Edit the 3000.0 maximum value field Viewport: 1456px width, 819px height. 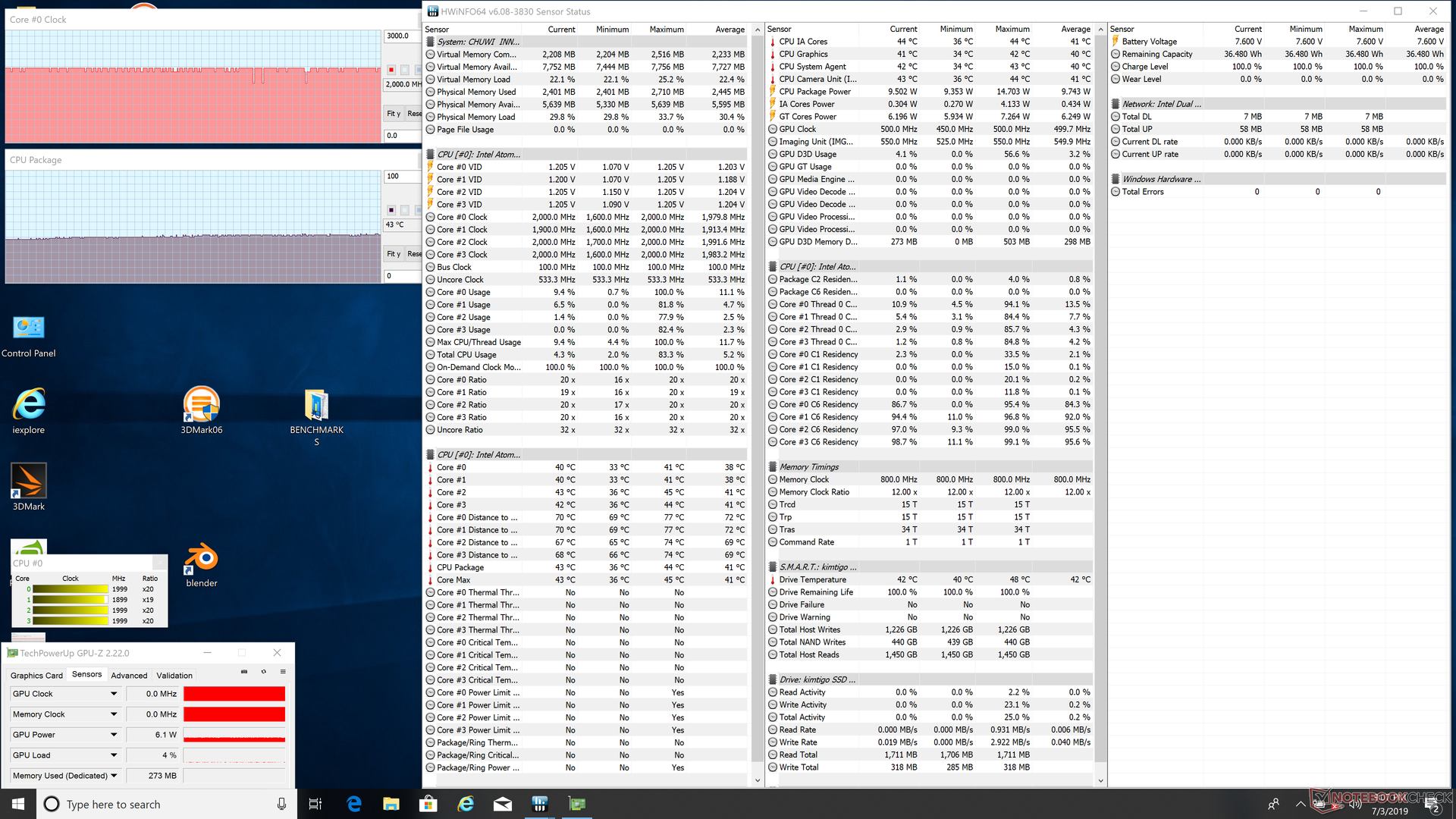(402, 36)
